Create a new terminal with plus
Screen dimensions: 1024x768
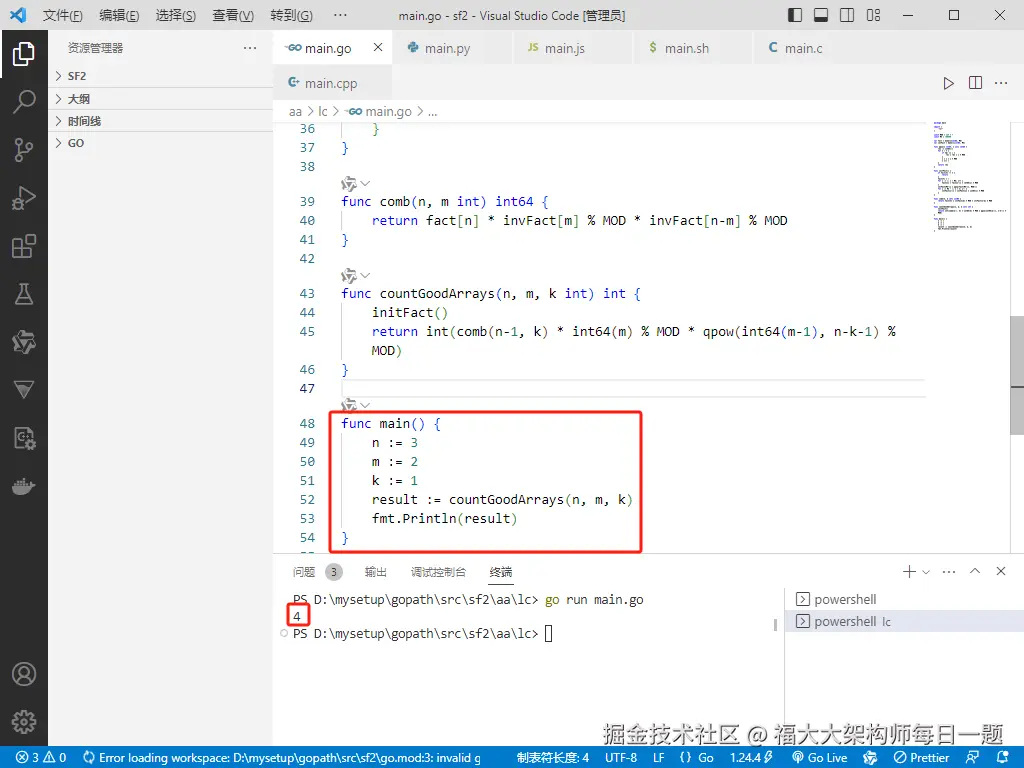pos(909,571)
